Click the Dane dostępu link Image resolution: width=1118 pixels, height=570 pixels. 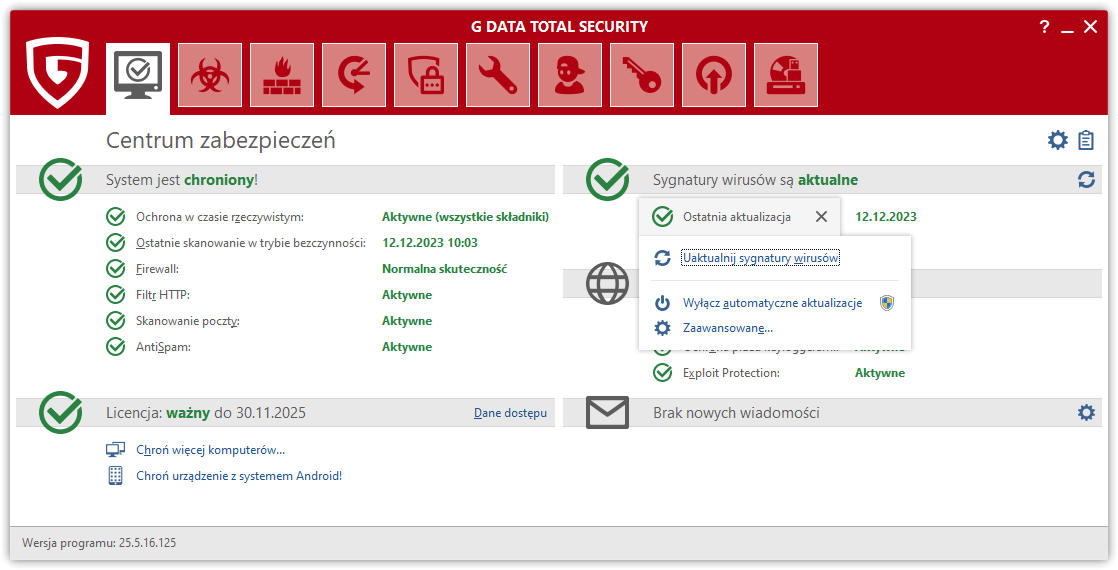tap(511, 413)
